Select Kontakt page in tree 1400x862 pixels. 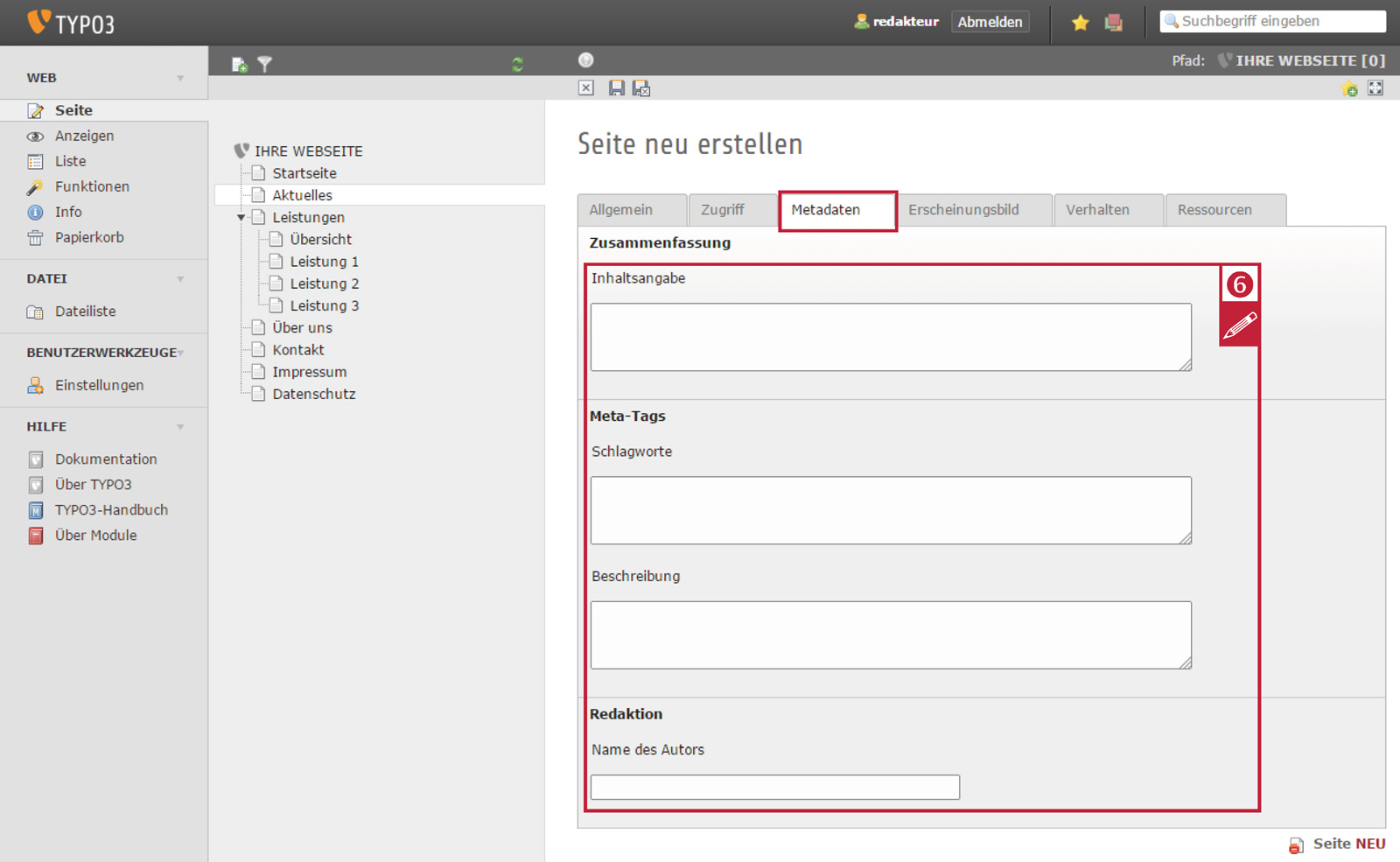click(x=298, y=350)
